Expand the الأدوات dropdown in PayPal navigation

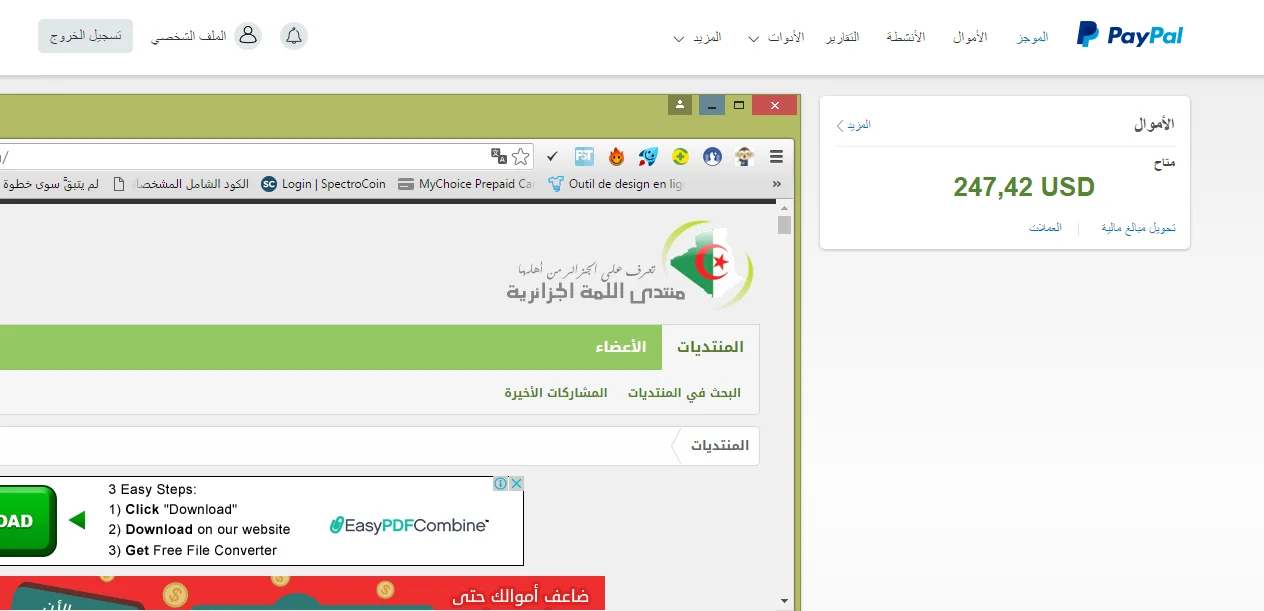pos(775,38)
